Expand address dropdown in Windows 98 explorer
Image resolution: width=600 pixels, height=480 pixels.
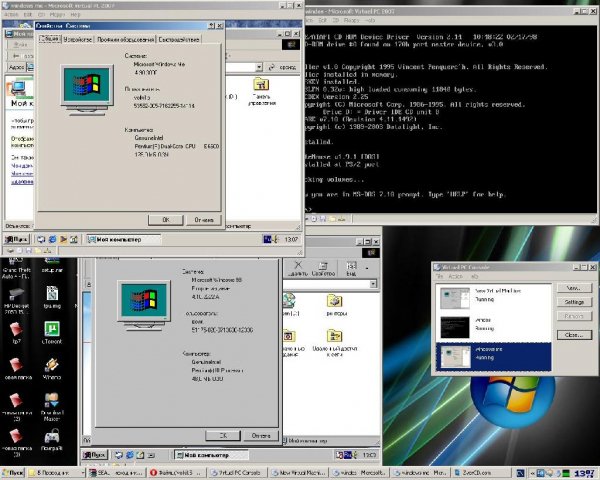click(x=373, y=284)
